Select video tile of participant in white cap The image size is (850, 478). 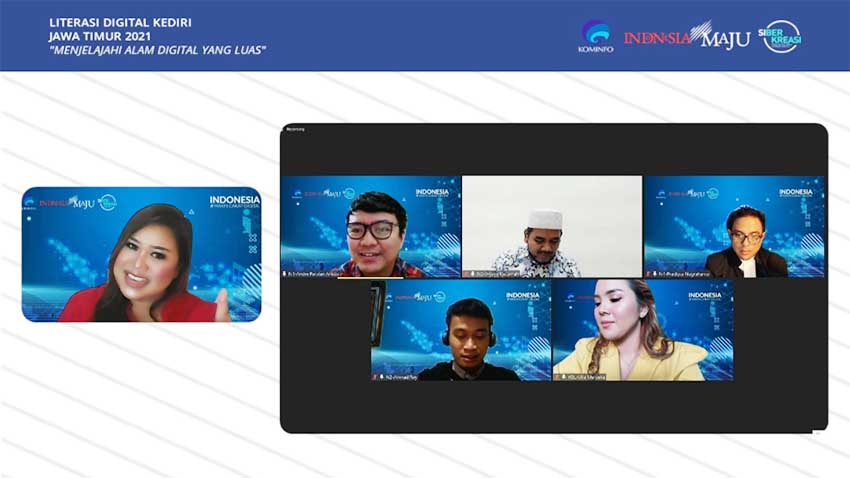point(551,225)
